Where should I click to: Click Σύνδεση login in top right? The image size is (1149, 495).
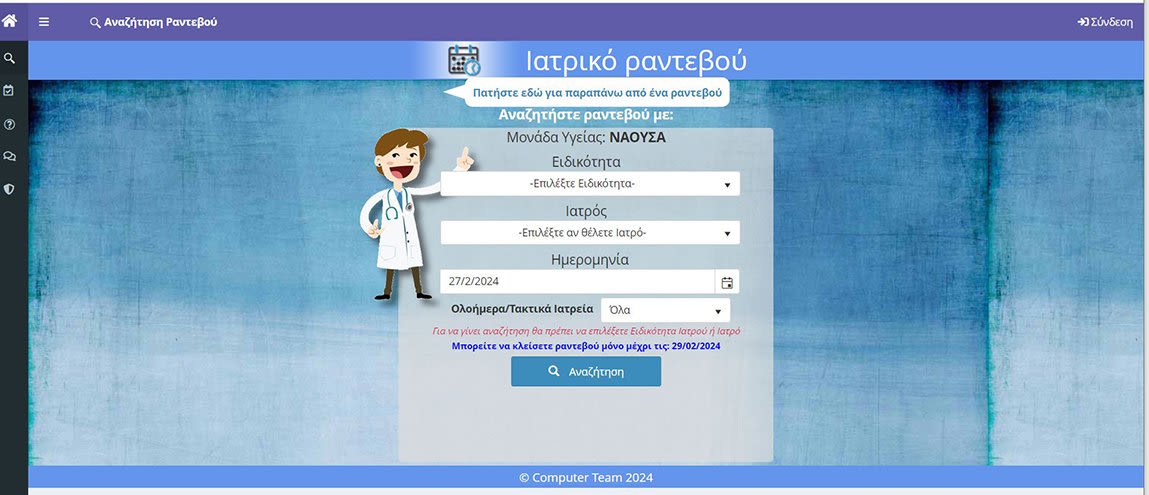tap(1104, 22)
